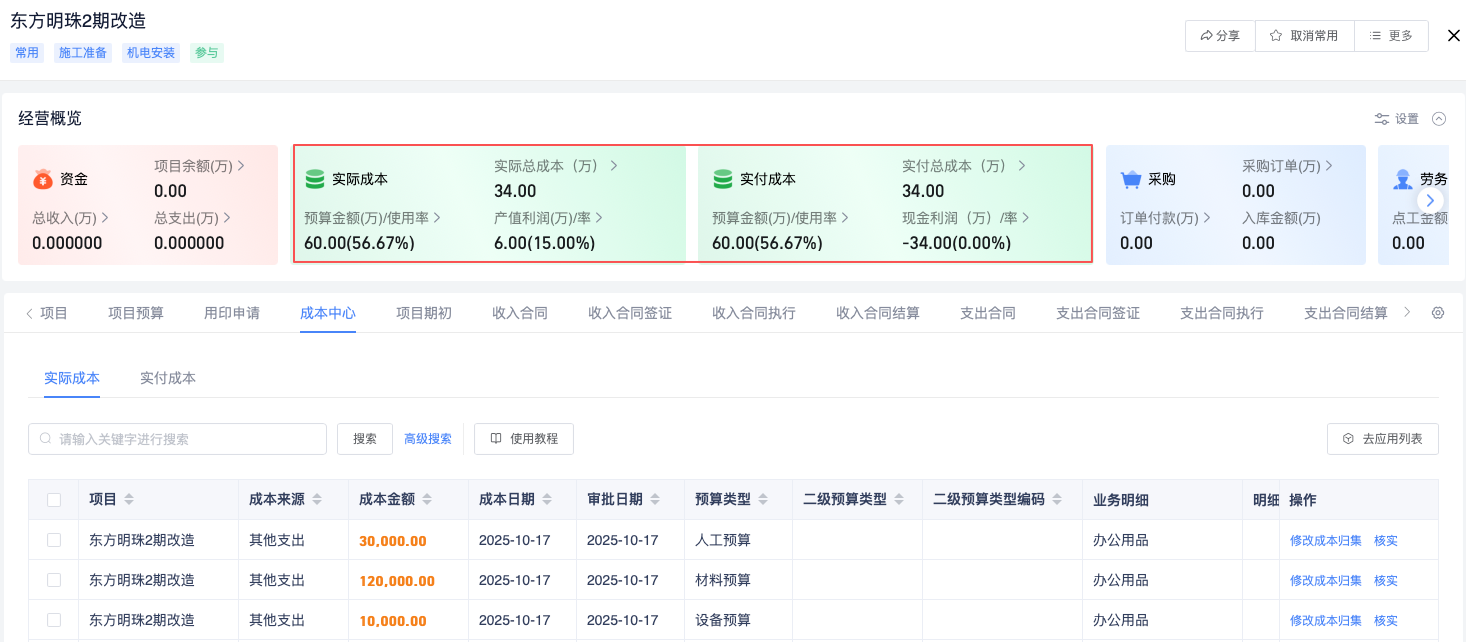This screenshot has height=642, width=1466.
Task: Toggle the select-all header checkbox
Action: (54, 500)
